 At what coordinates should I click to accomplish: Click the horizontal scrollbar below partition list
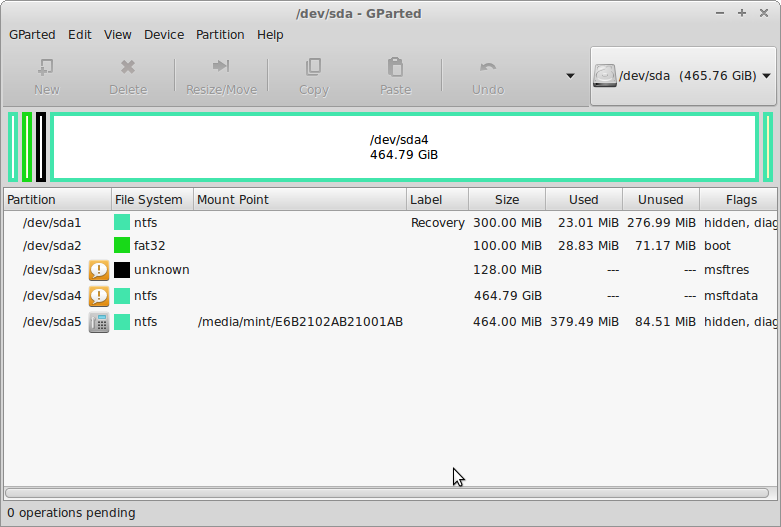(387, 493)
